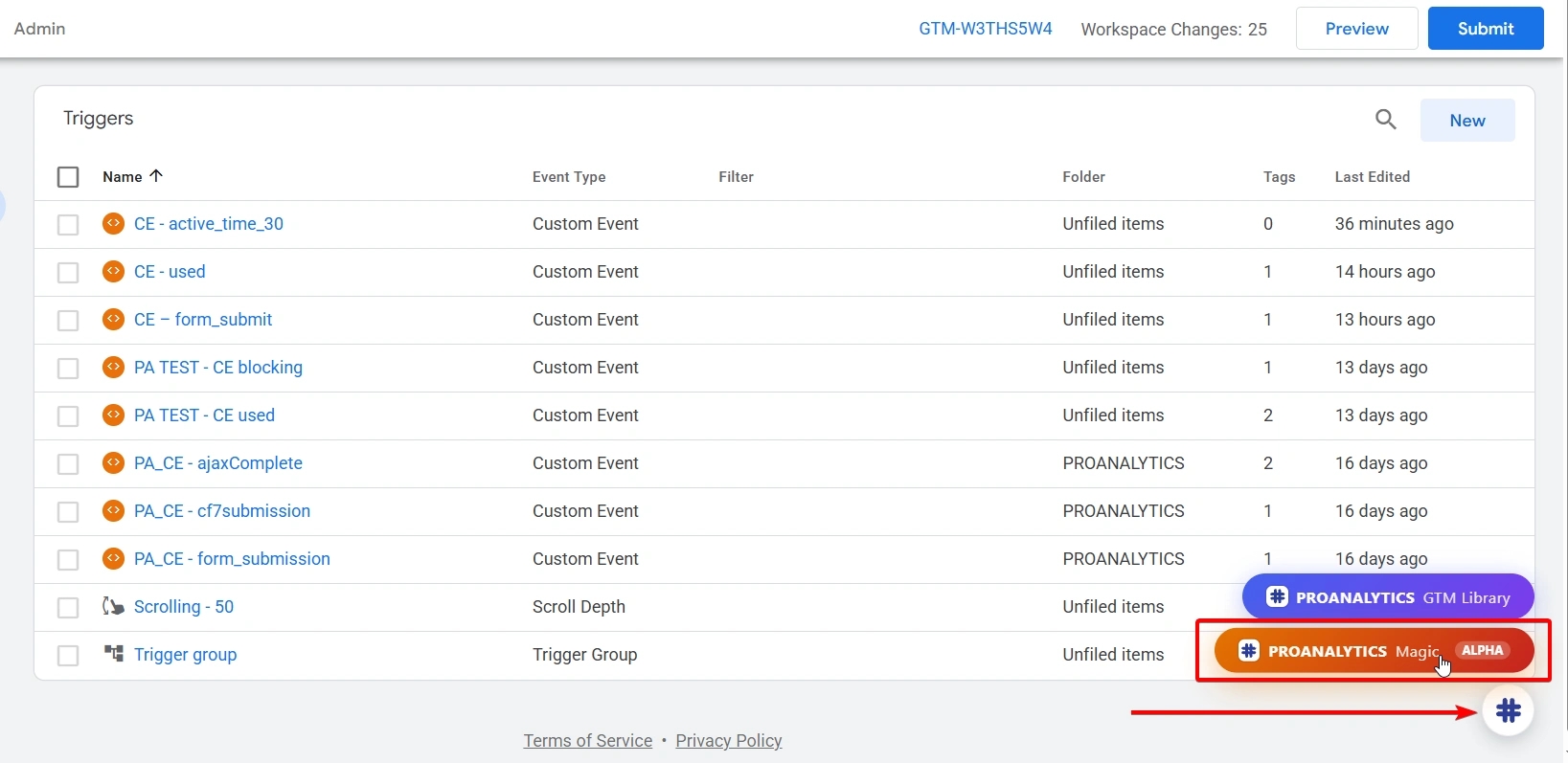
Task: Check the box for CE - active_time_30
Action: click(68, 225)
